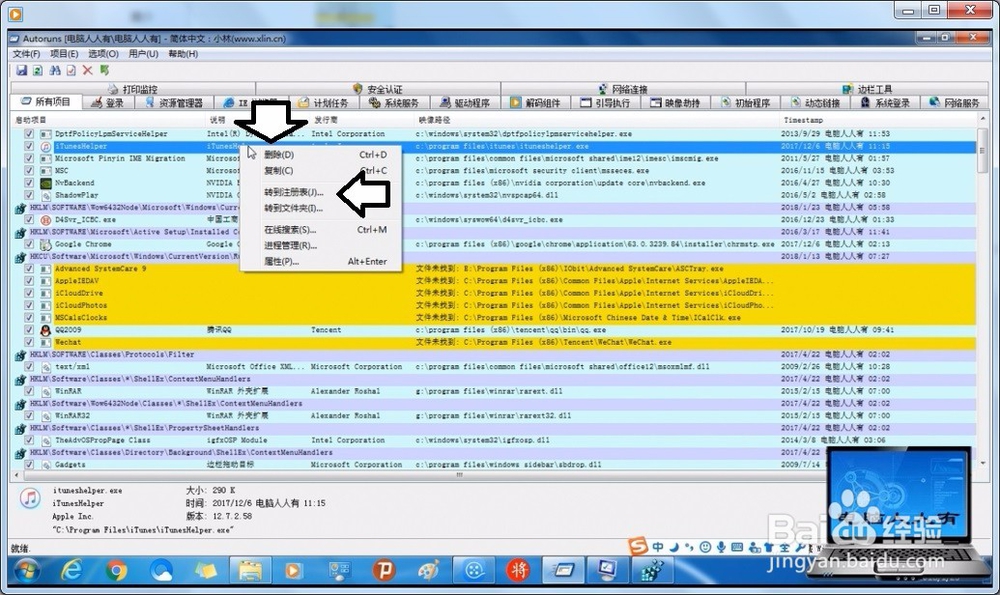Open Internet Explorer from the taskbar

[x=71, y=570]
